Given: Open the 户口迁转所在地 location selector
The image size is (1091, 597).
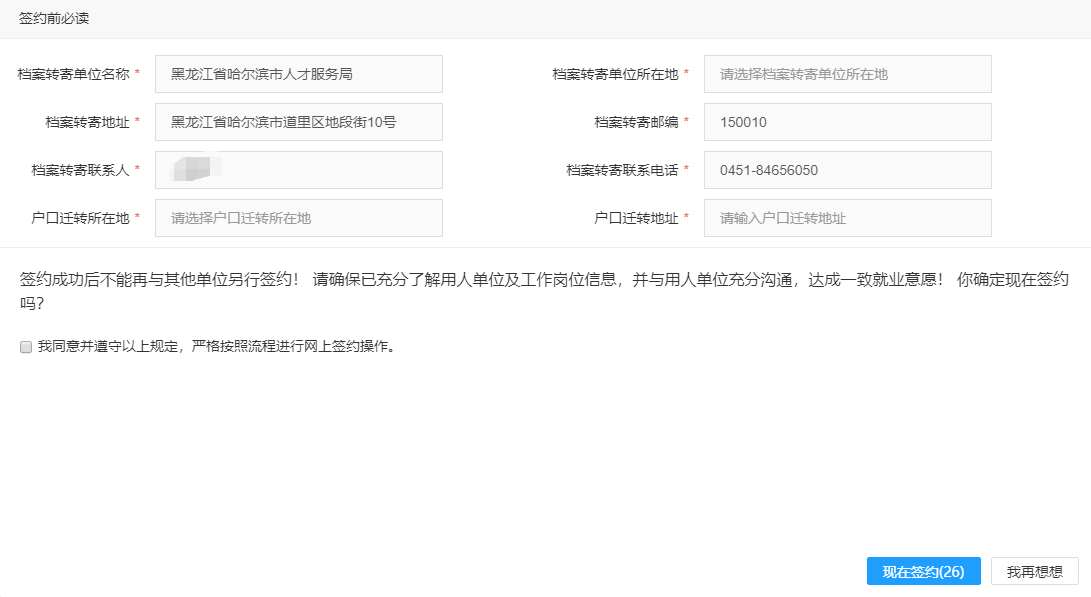Looking at the screenshot, I should coord(298,218).
